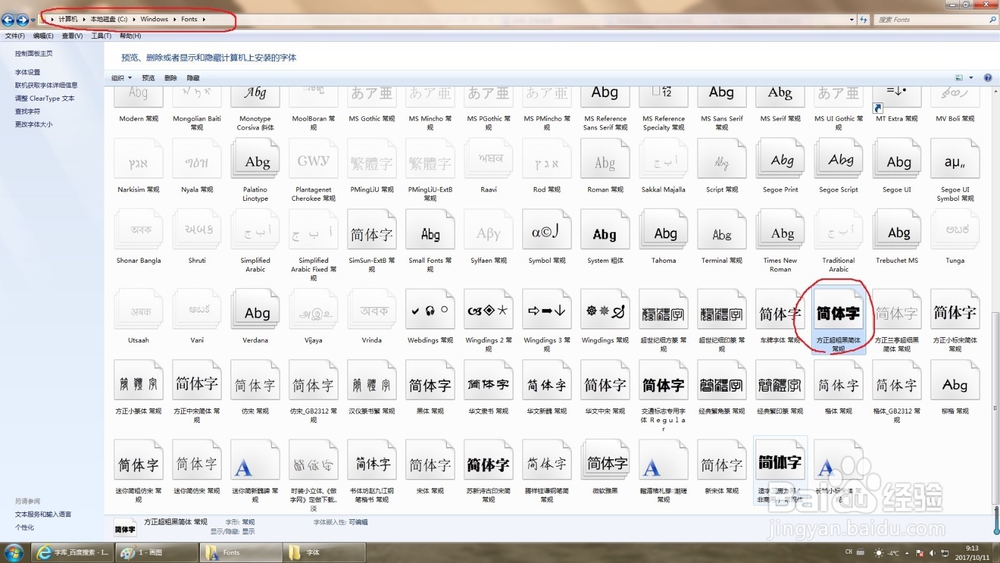Image resolution: width=1000 pixels, height=563 pixels.
Task: Open the 工具(T) menu
Action: click(101, 36)
